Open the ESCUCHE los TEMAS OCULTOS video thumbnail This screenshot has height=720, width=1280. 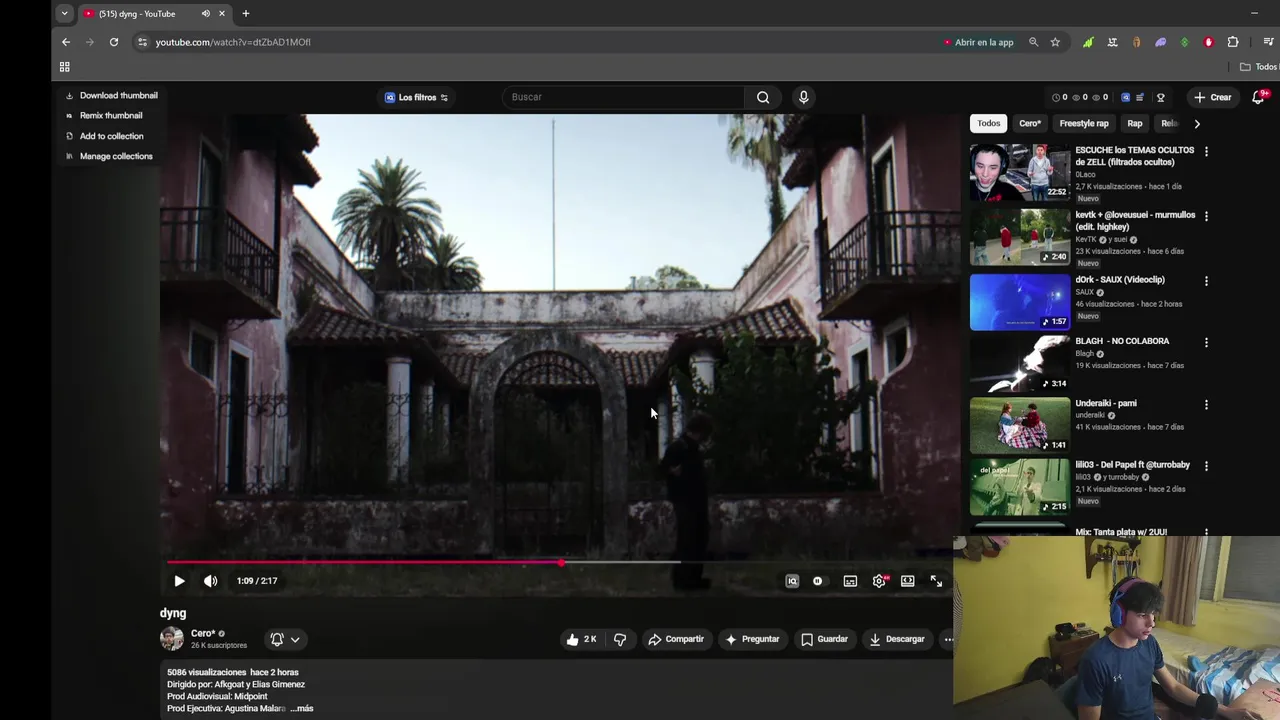[1020, 172]
